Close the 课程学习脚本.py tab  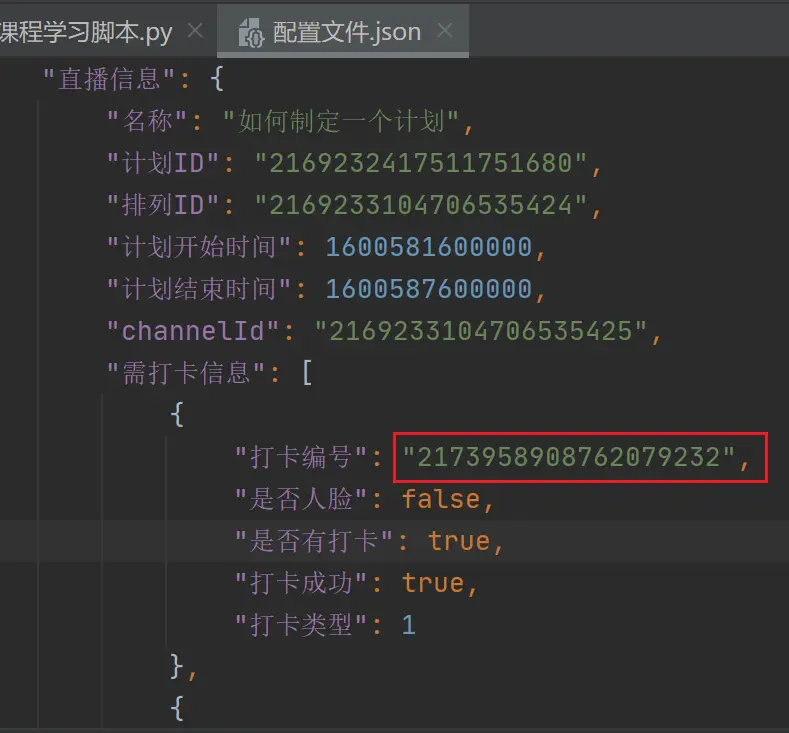pyautogui.click(x=195, y=31)
